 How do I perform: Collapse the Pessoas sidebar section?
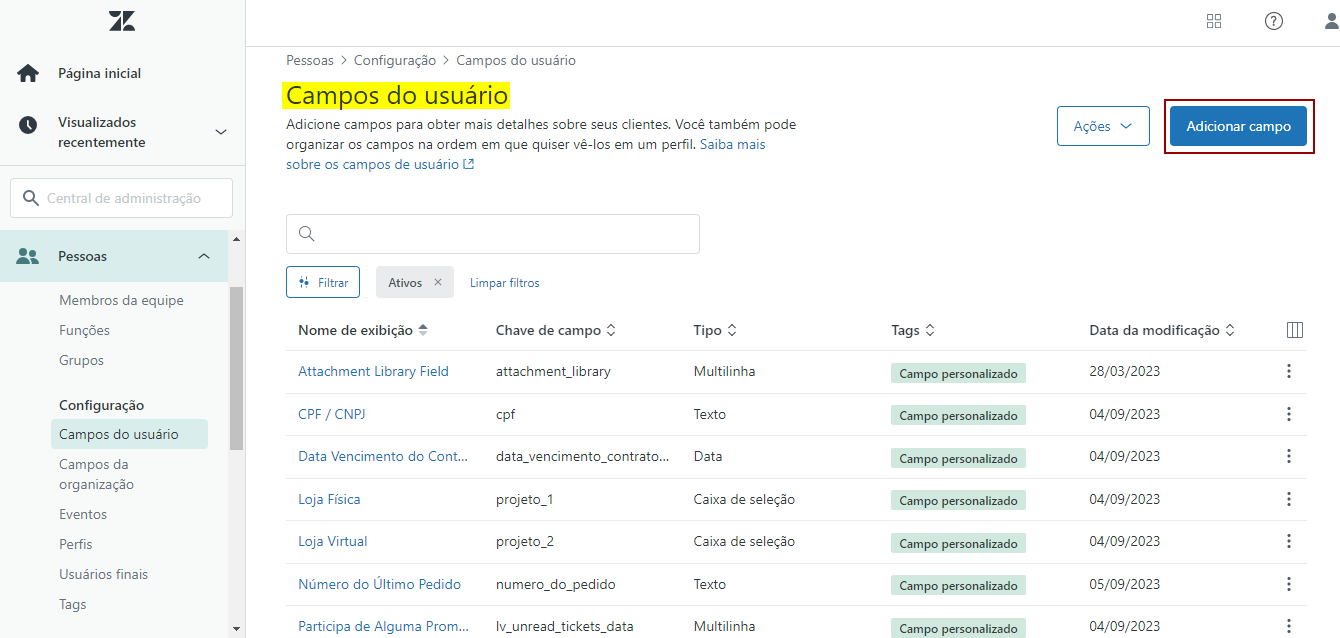(x=204, y=256)
